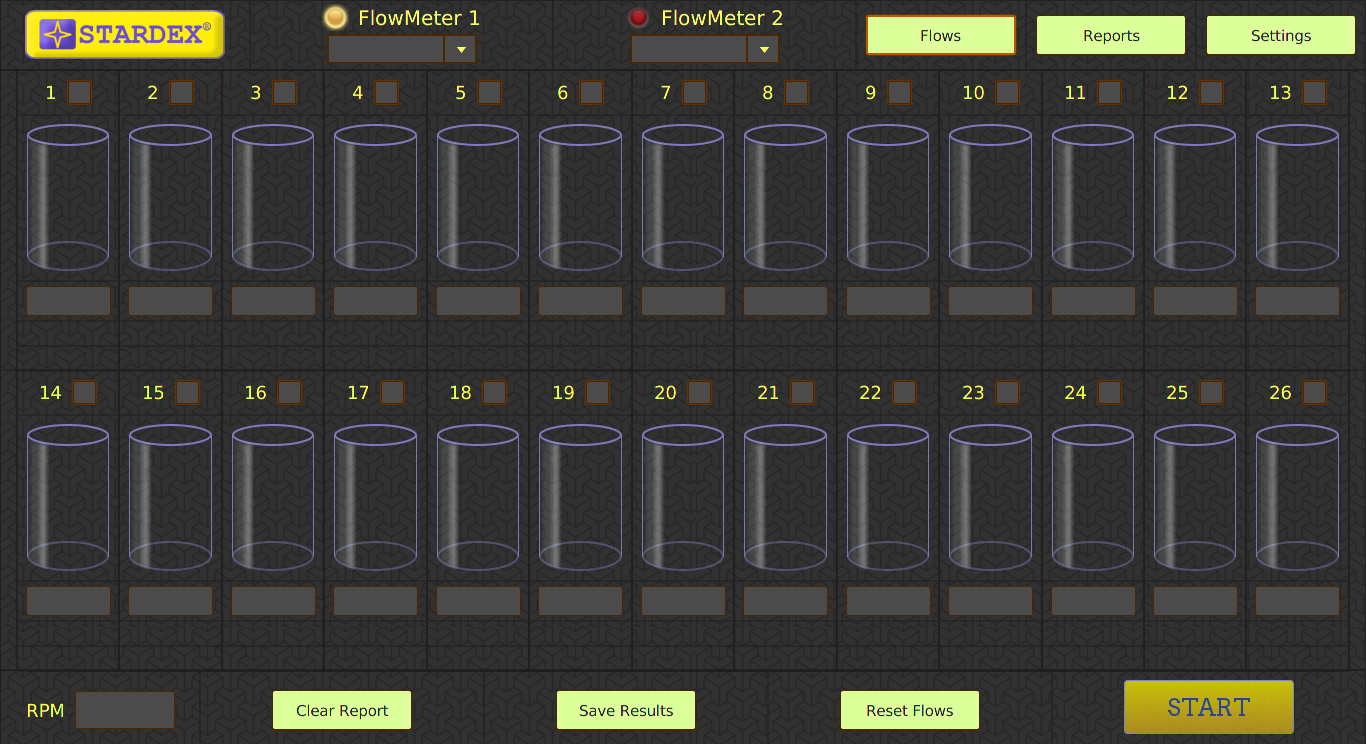Enable the channel 18 checkbox
This screenshot has height=744, width=1366.
[x=494, y=392]
